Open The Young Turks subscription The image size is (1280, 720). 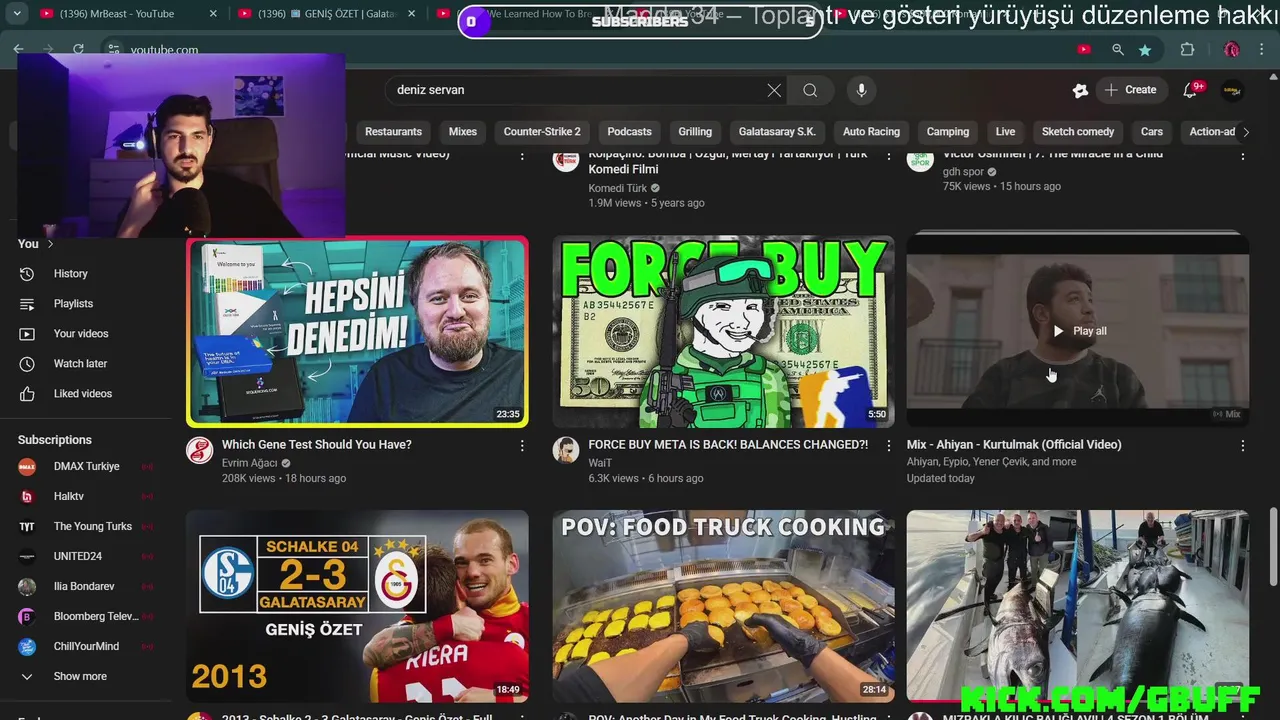click(92, 526)
